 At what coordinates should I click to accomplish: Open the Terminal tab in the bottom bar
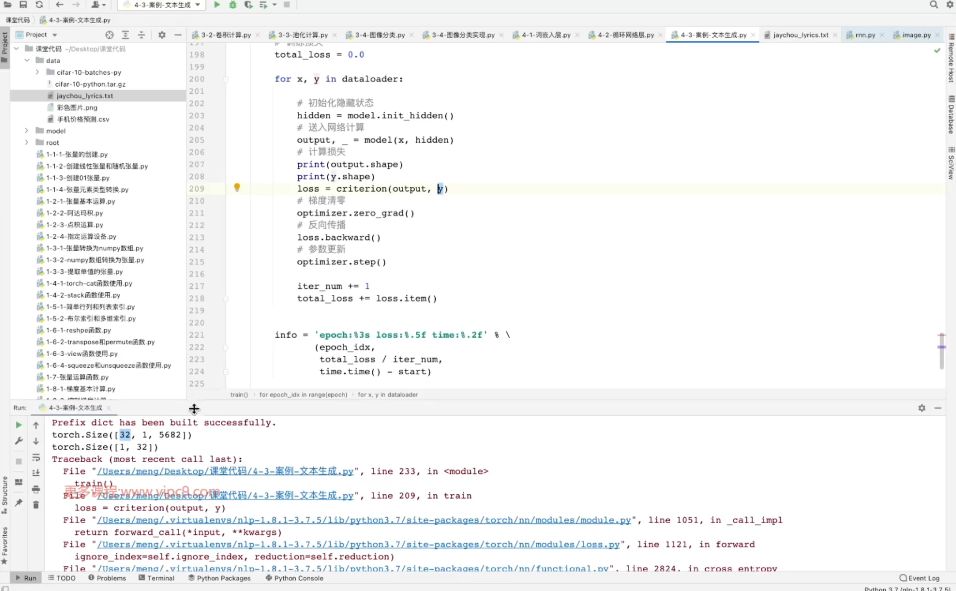[156, 578]
